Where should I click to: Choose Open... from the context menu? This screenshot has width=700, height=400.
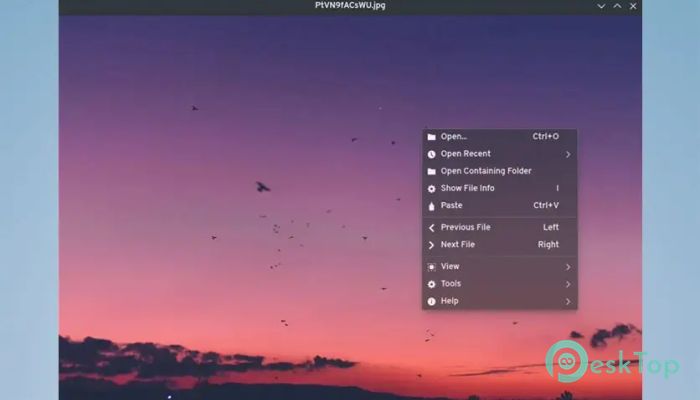(x=500, y=137)
